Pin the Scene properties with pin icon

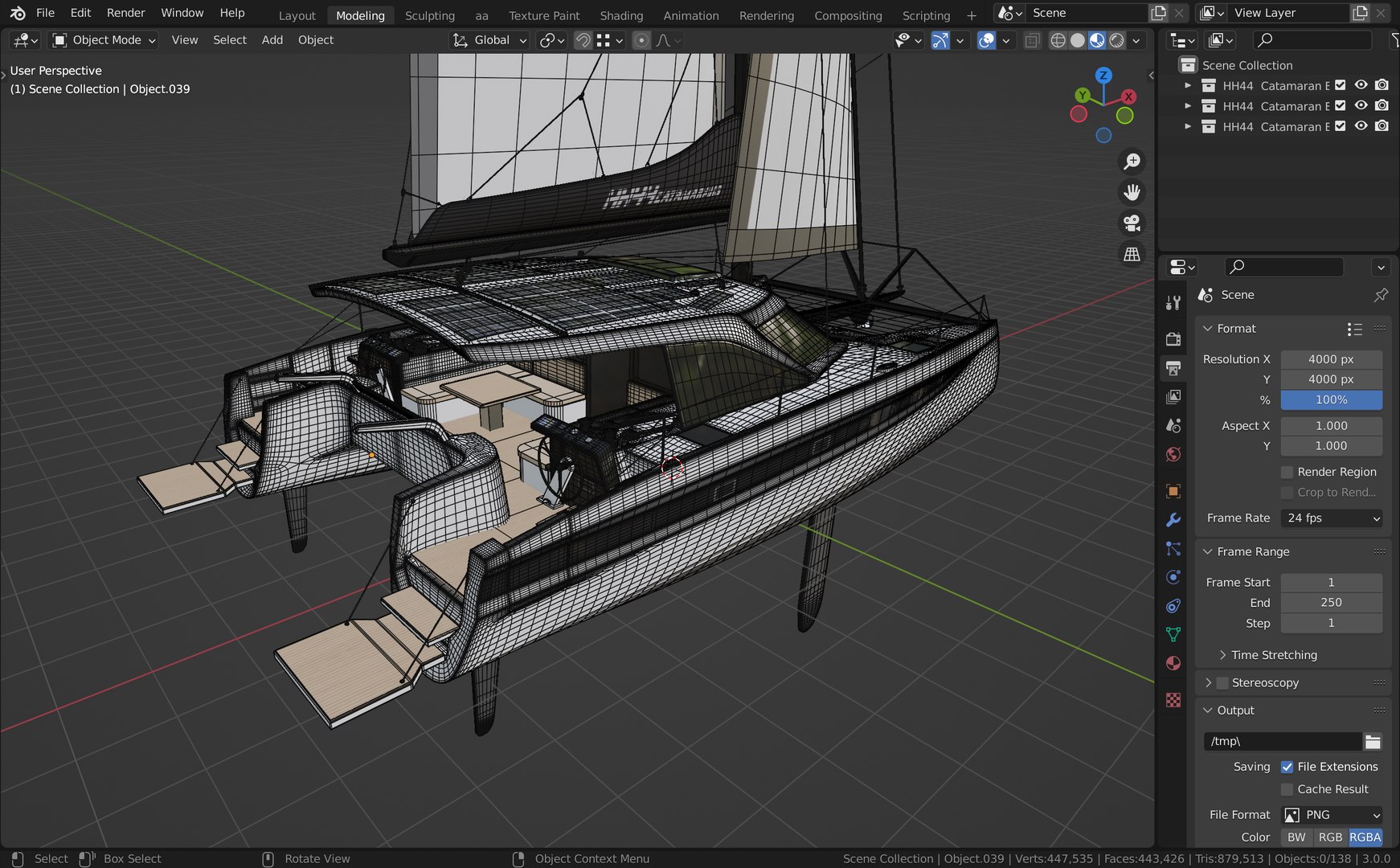pyautogui.click(x=1381, y=295)
